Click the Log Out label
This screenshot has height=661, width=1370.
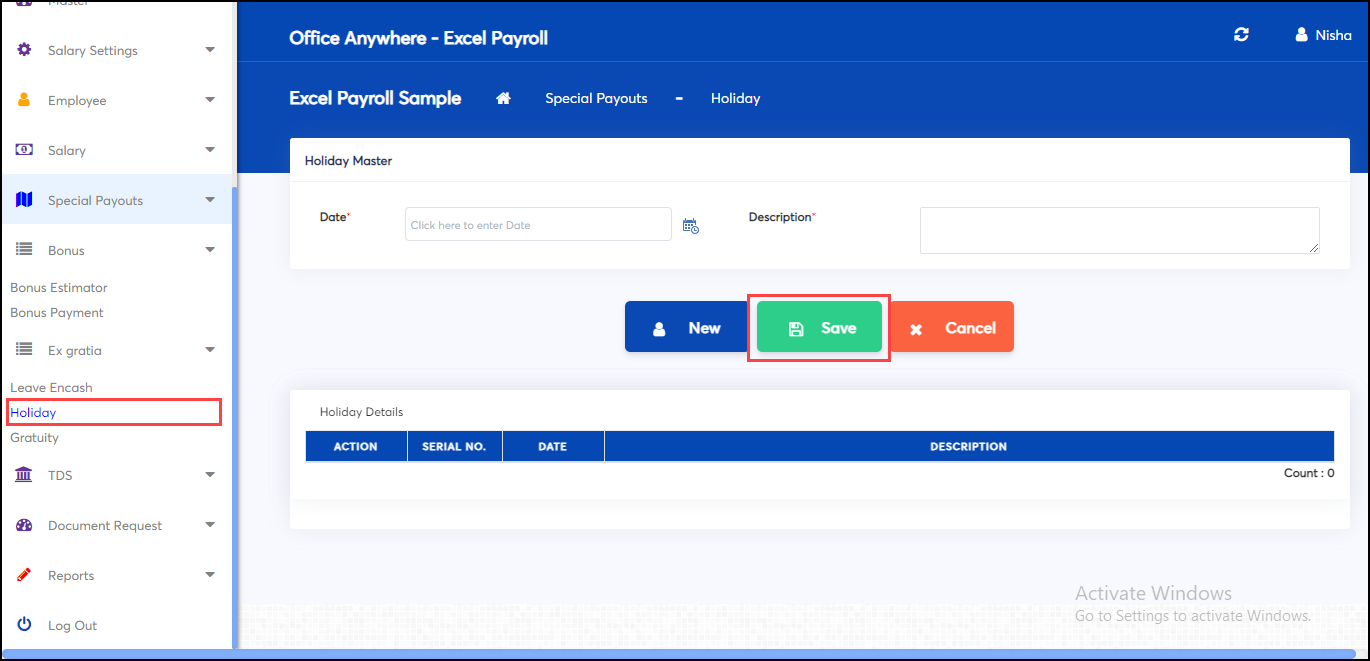click(72, 625)
